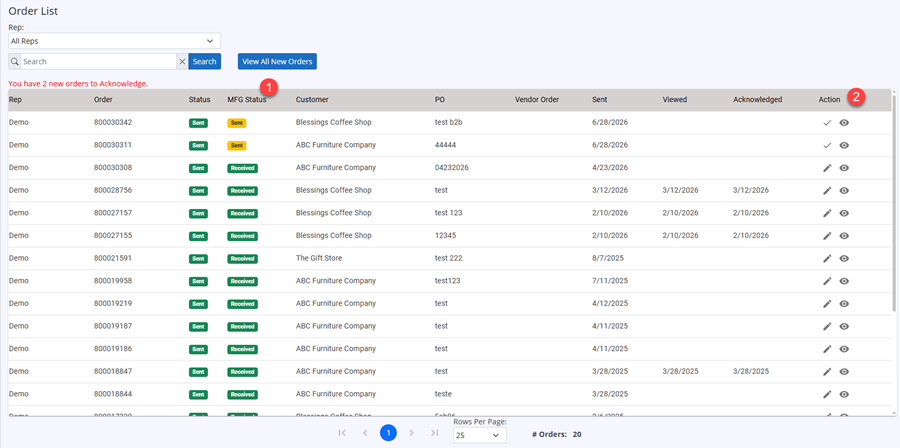Go to the first page of orders
Viewport: 900px width, 448px height.
point(342,433)
